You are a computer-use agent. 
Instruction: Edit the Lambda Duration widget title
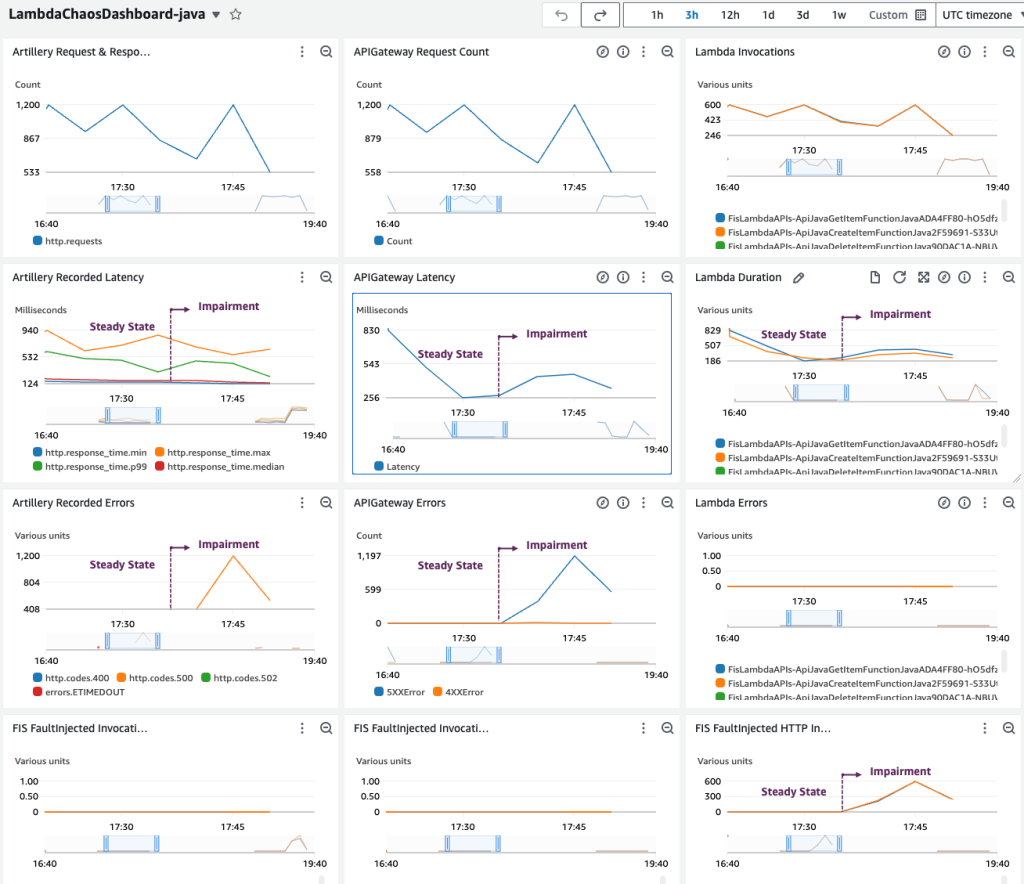(x=798, y=277)
